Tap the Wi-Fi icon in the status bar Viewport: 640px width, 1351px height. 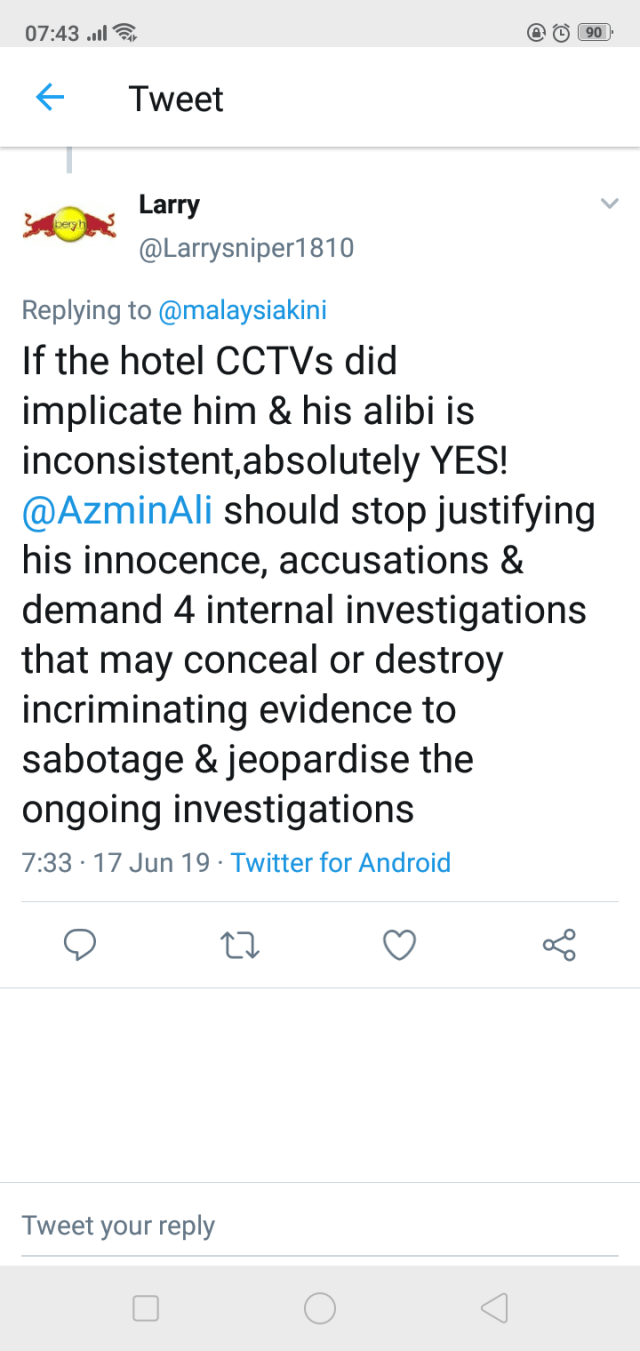[x=125, y=32]
